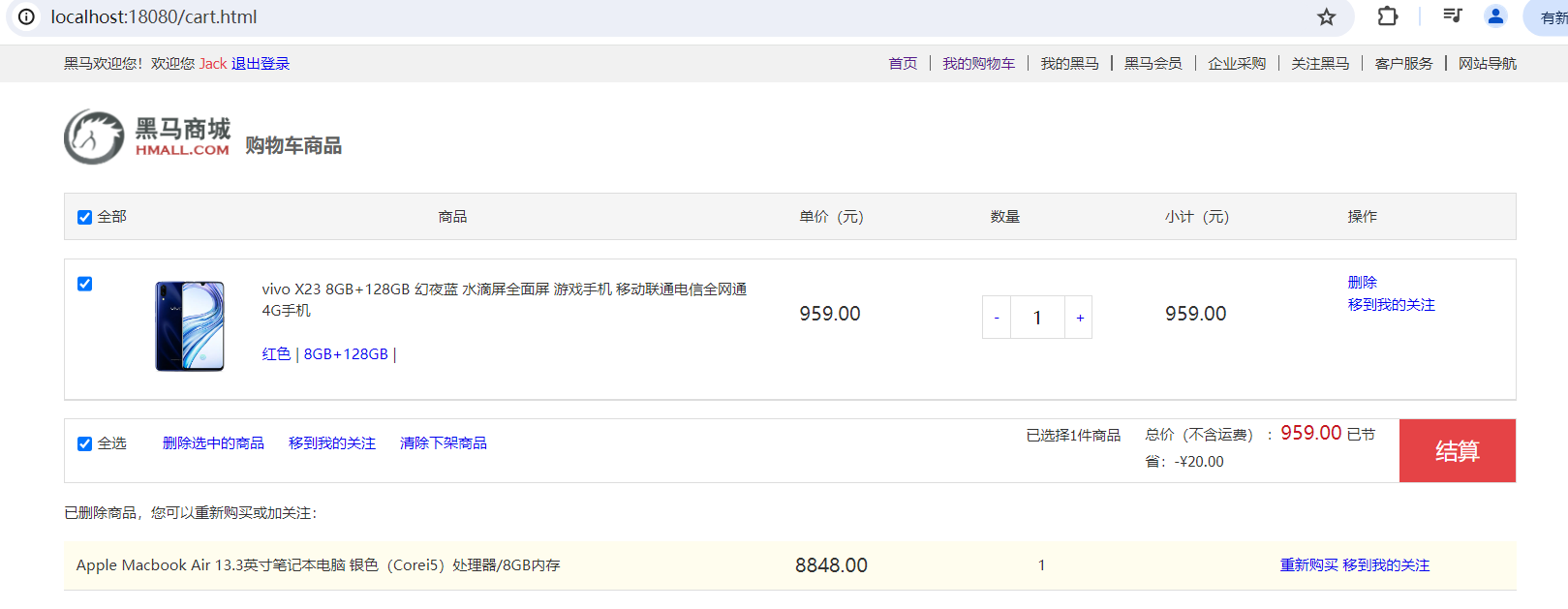
Task: Bookmark this page with the star icon
Action: (1327, 16)
